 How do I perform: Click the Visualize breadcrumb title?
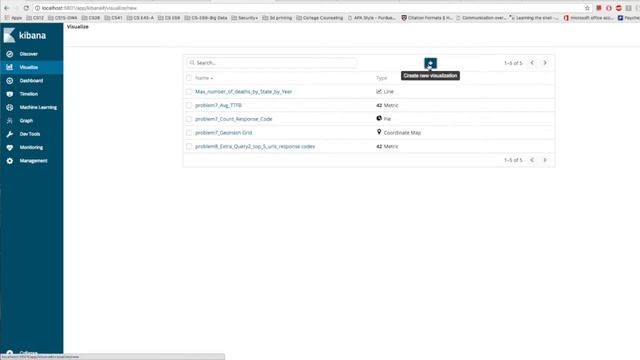(78, 27)
